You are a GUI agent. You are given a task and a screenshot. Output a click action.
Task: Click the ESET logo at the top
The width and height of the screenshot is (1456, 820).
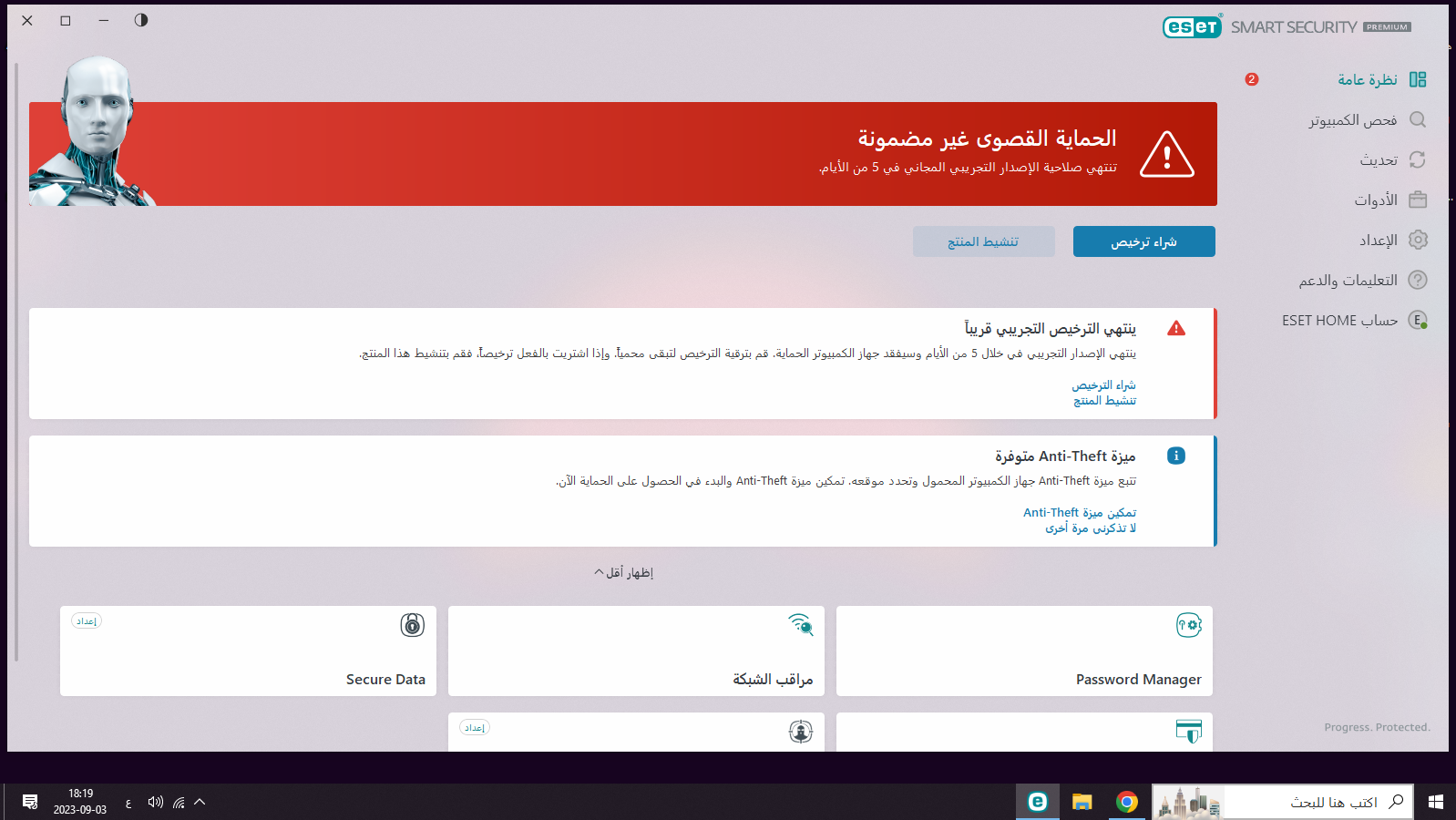[1192, 27]
